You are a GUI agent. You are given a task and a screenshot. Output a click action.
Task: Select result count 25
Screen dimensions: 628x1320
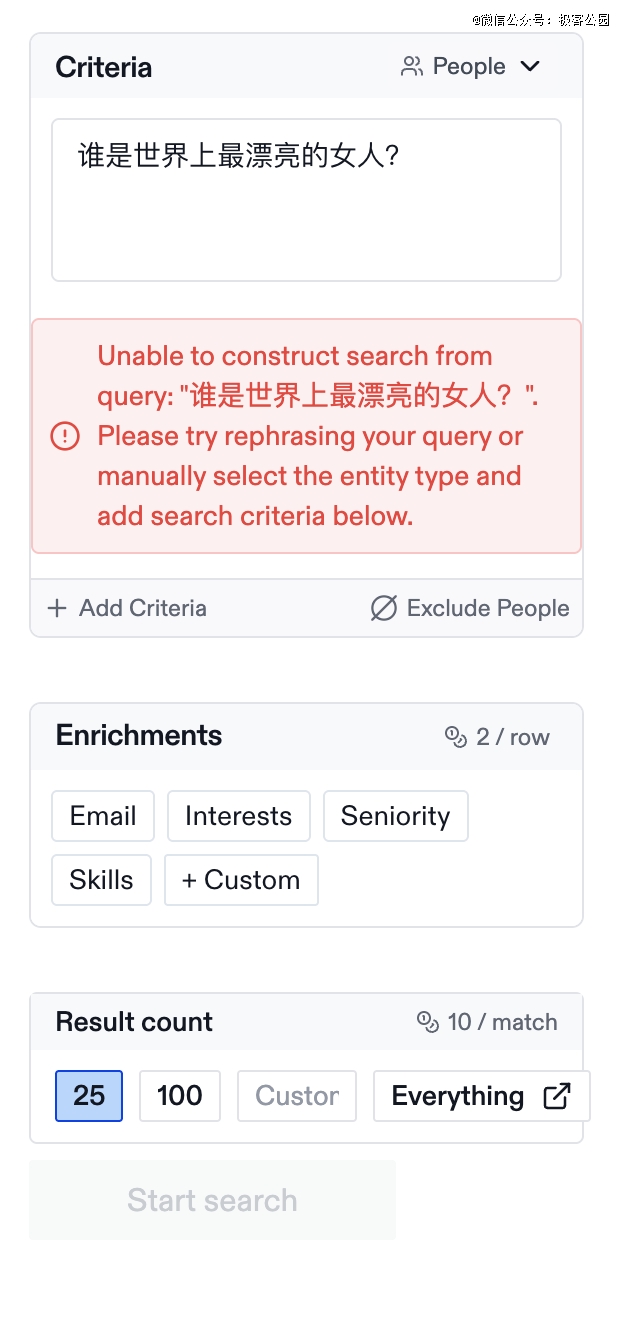point(89,1096)
